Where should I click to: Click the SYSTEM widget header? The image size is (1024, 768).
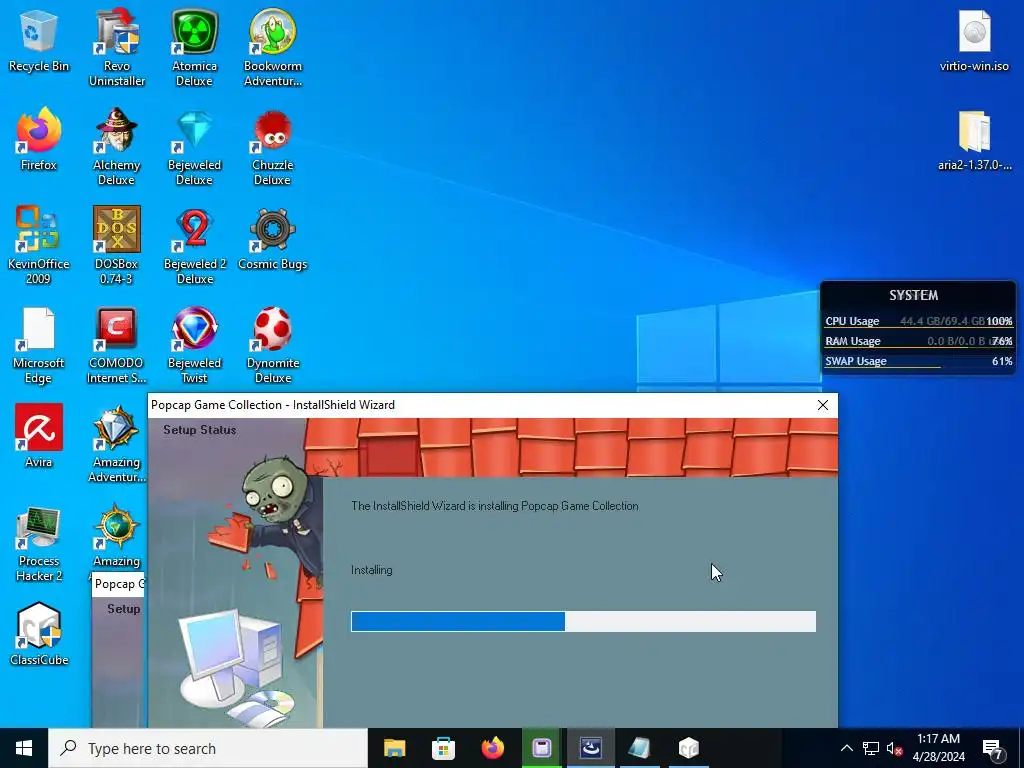coord(914,295)
